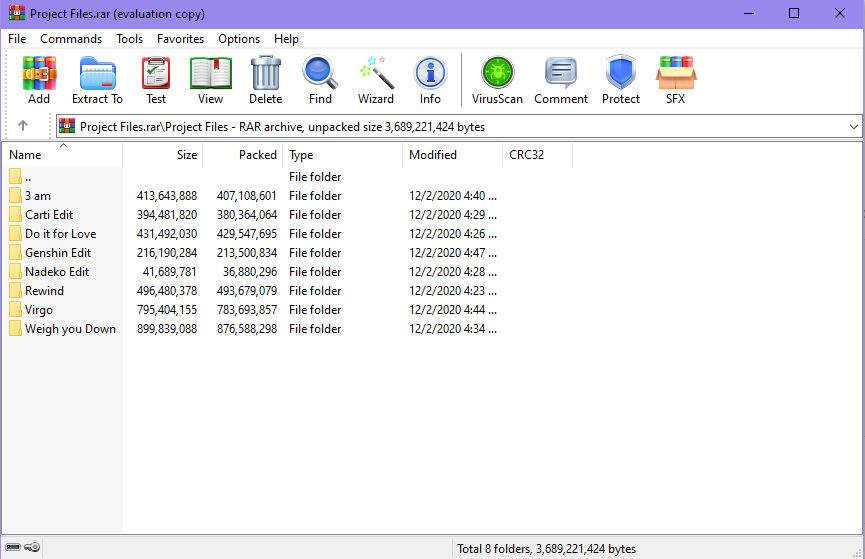Select the 'Weigh you Down' folder name
The image size is (865, 559).
click(x=70, y=329)
